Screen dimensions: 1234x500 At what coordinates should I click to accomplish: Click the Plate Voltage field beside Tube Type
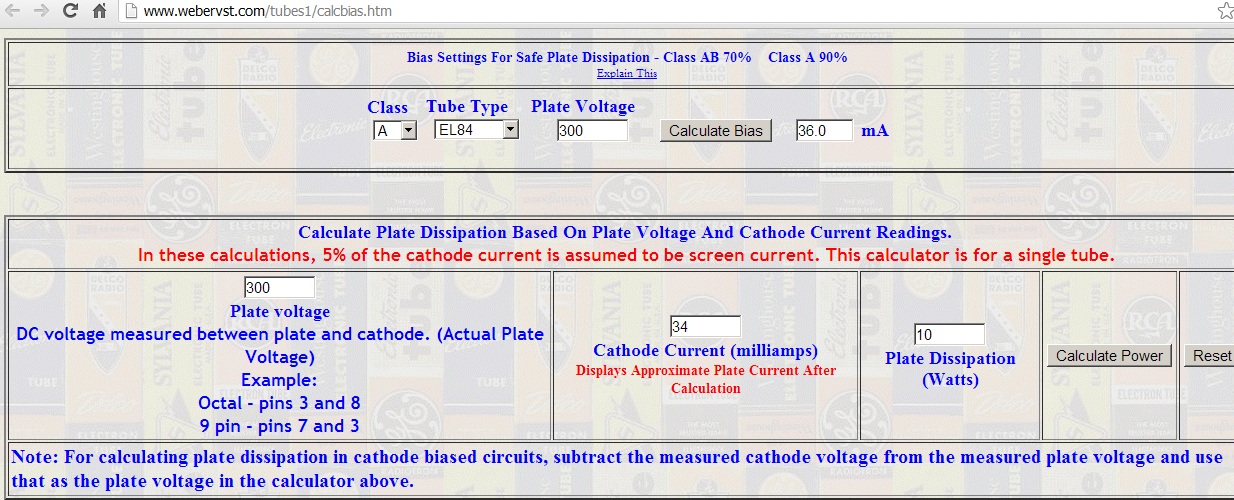pos(592,131)
